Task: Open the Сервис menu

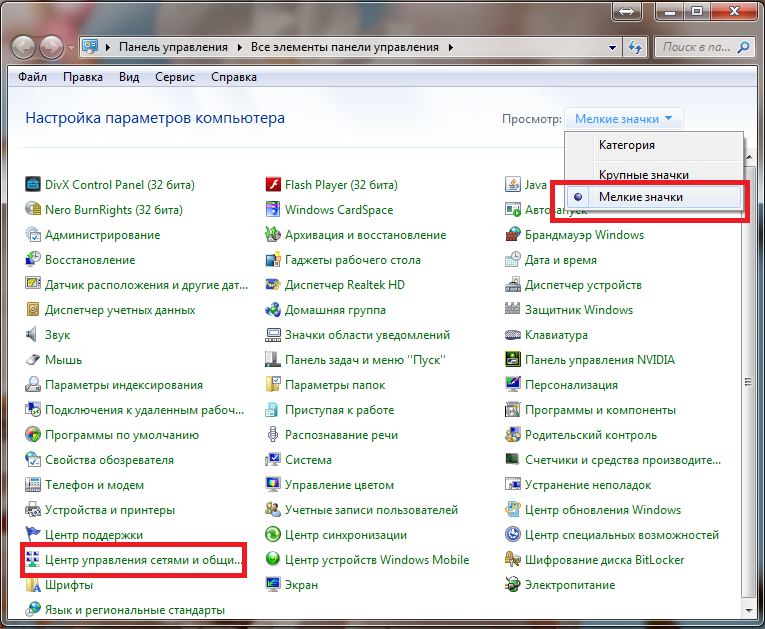Action: point(175,77)
